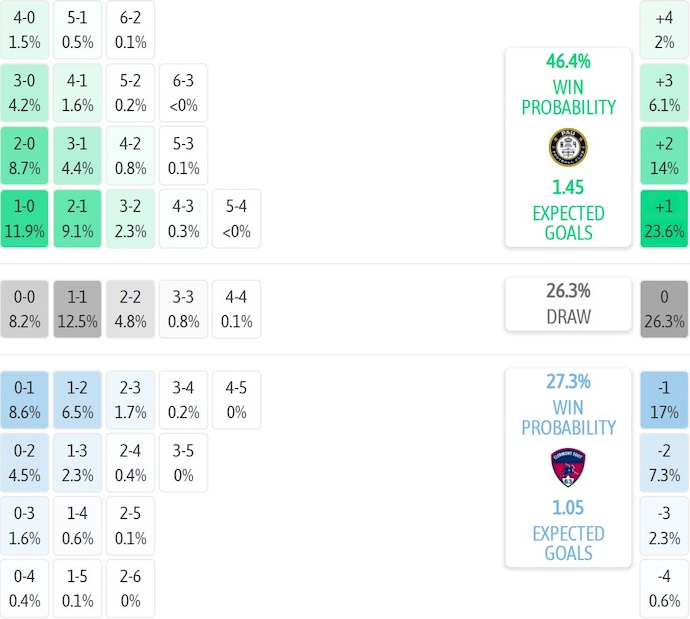Click the Clermont Foot team crest
This screenshot has height=619, width=690.
pos(568,467)
